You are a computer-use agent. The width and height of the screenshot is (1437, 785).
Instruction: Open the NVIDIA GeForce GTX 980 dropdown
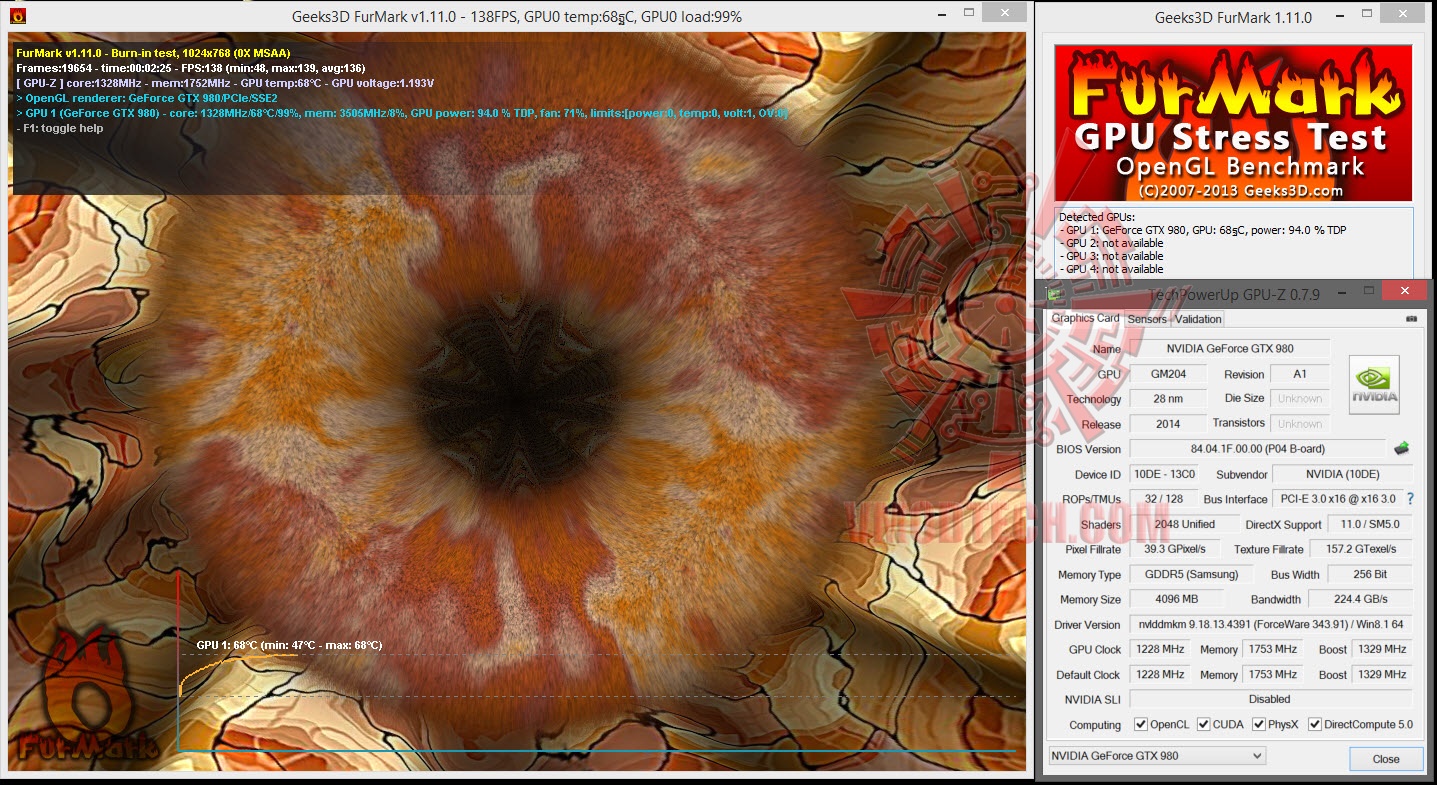(1157, 756)
